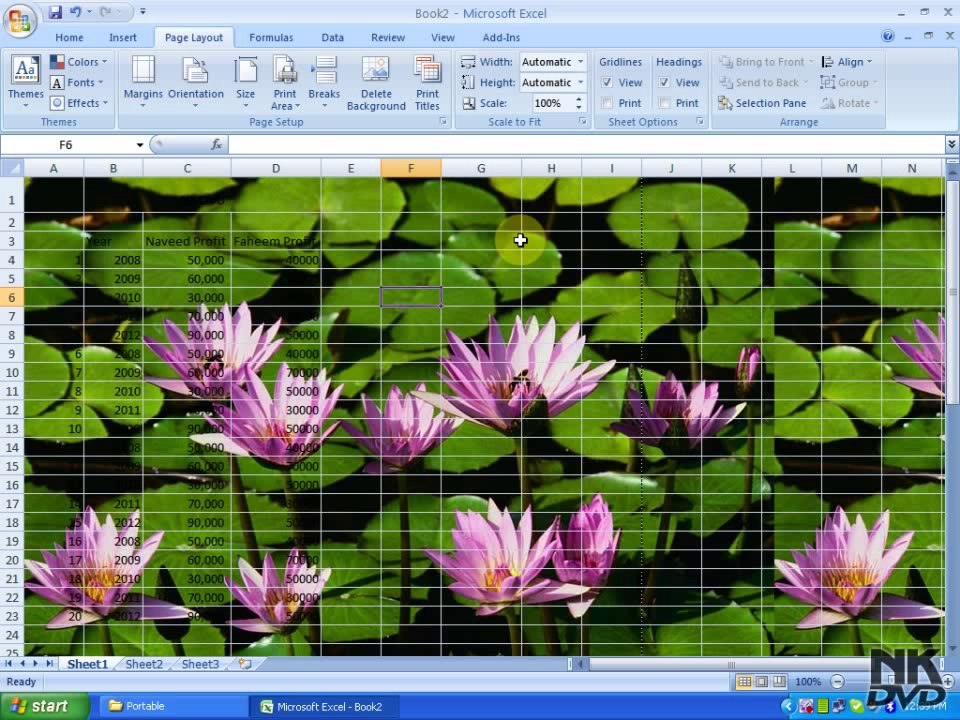The width and height of the screenshot is (960, 720).
Task: Open the Margins options icon
Action: [143, 83]
